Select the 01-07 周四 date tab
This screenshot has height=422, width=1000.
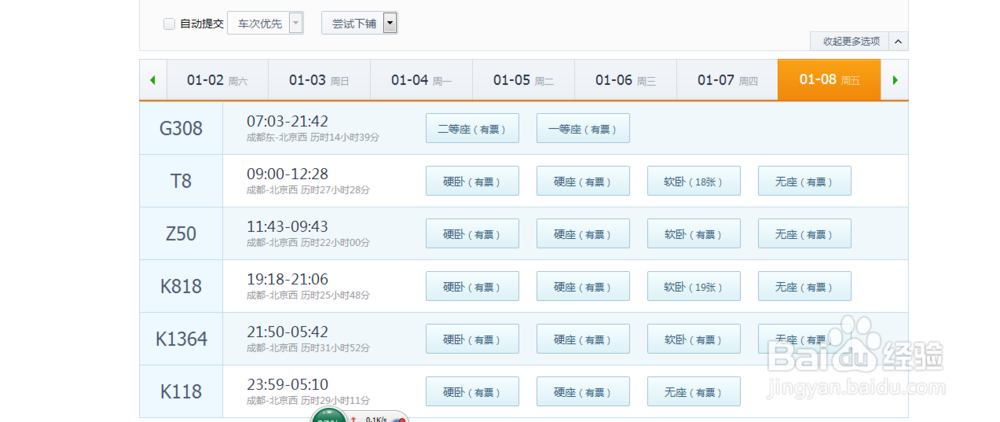728,80
